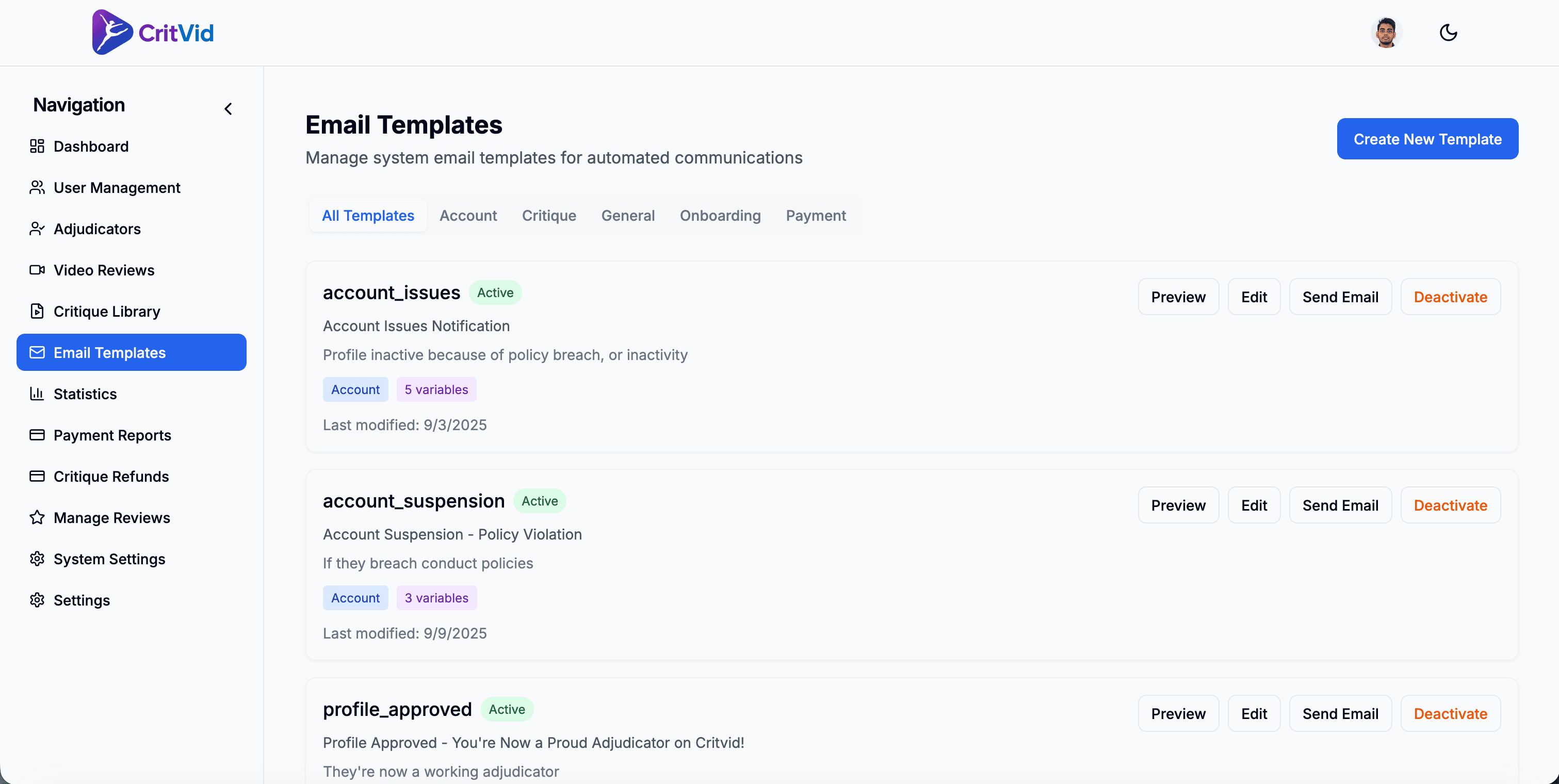Screen dimensions: 1559x784
Task: Switch to the Critique tab
Action: pos(549,216)
